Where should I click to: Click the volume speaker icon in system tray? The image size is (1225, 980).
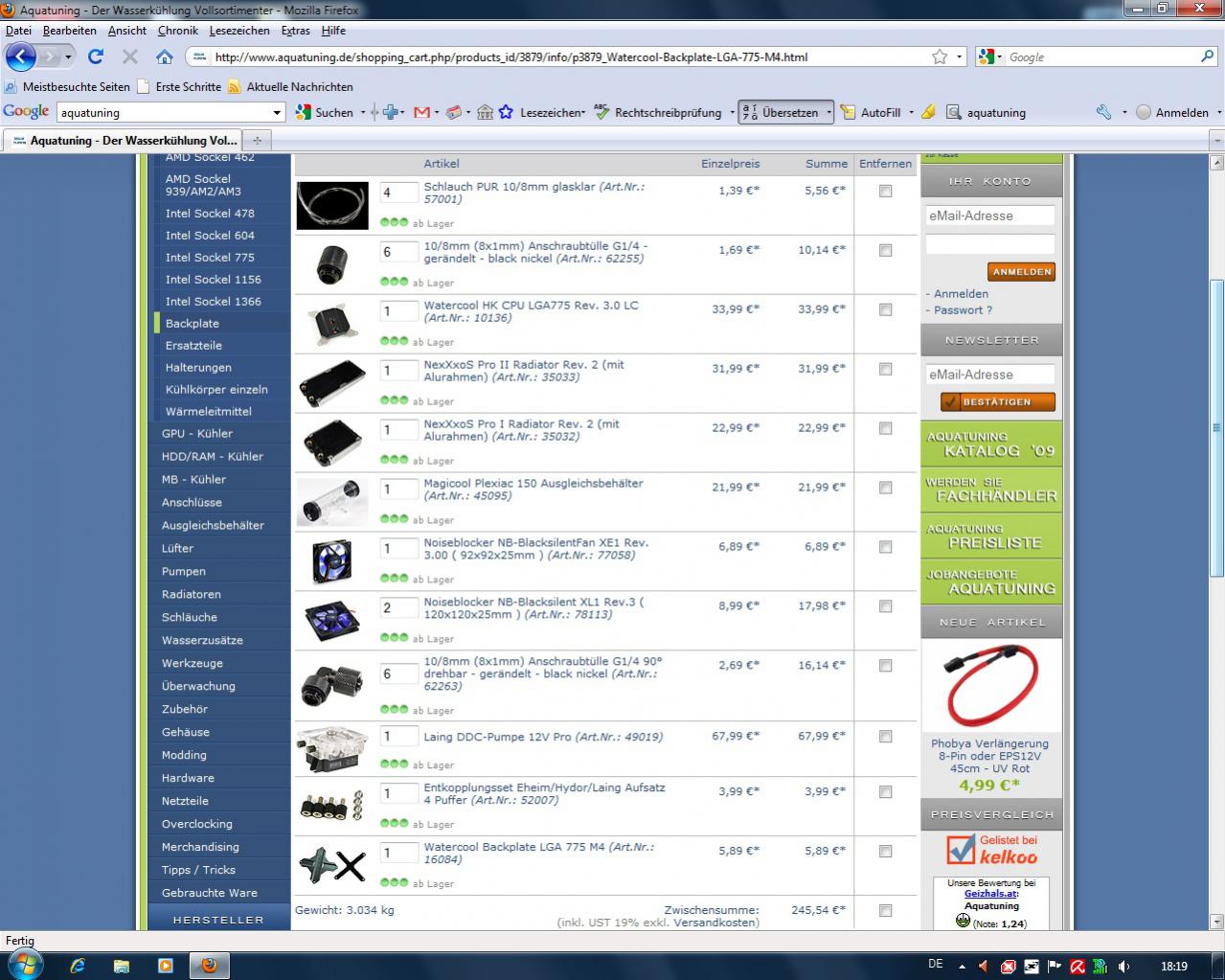click(x=1123, y=967)
